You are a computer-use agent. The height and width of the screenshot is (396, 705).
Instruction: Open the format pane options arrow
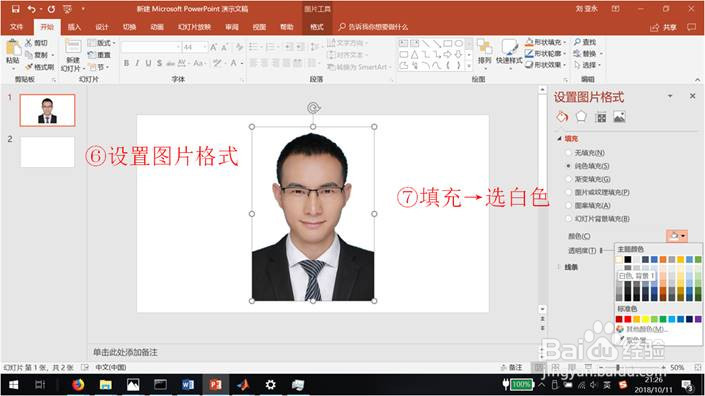[670, 96]
